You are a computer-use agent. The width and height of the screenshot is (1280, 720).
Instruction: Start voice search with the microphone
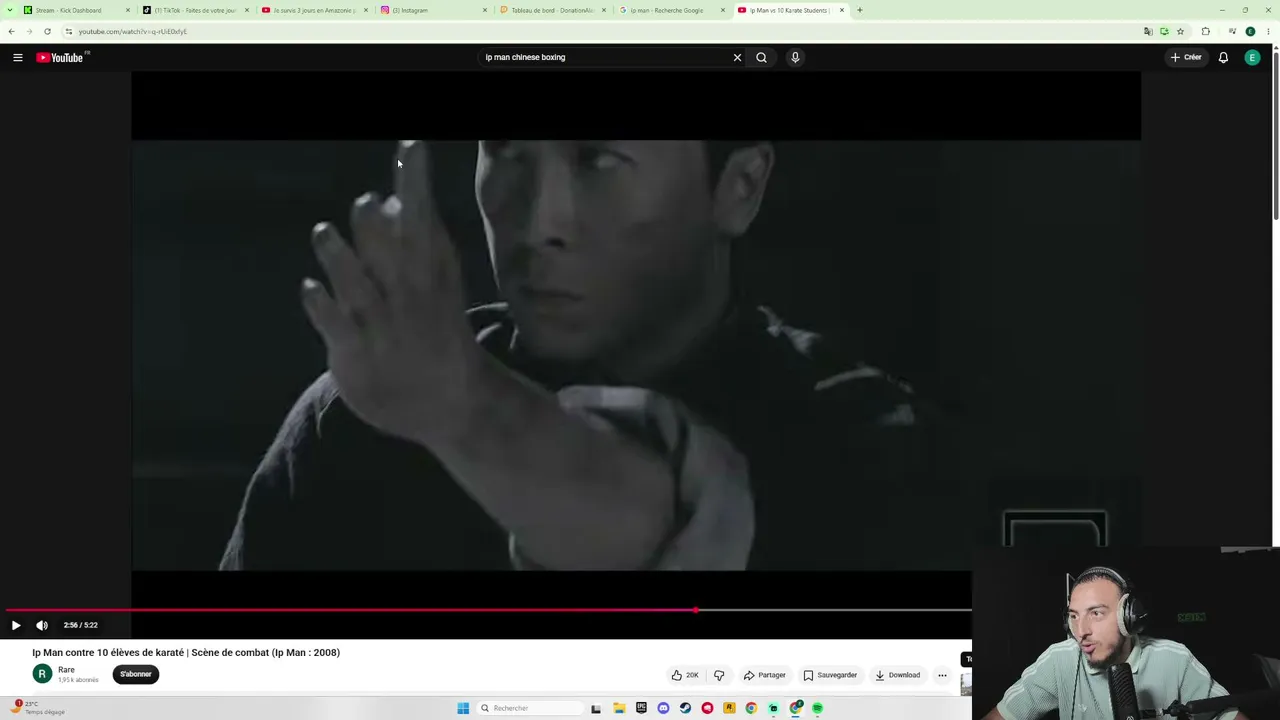(795, 58)
